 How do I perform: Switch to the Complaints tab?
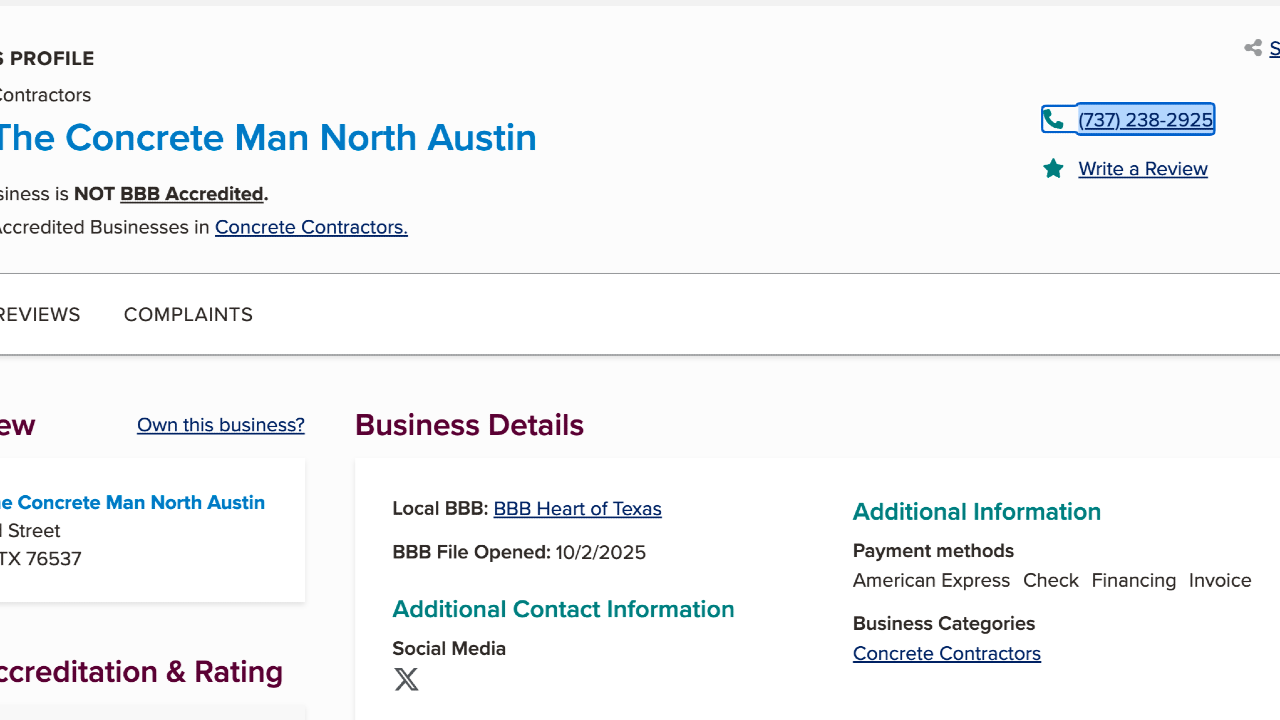tap(188, 314)
